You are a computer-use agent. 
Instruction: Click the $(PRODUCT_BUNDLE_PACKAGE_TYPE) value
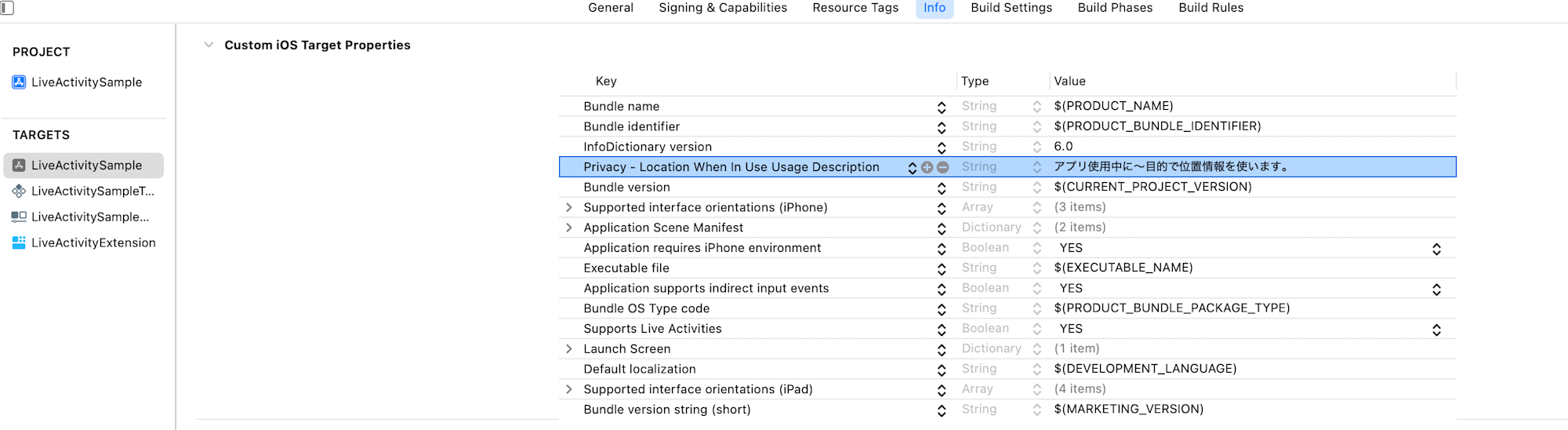1172,308
